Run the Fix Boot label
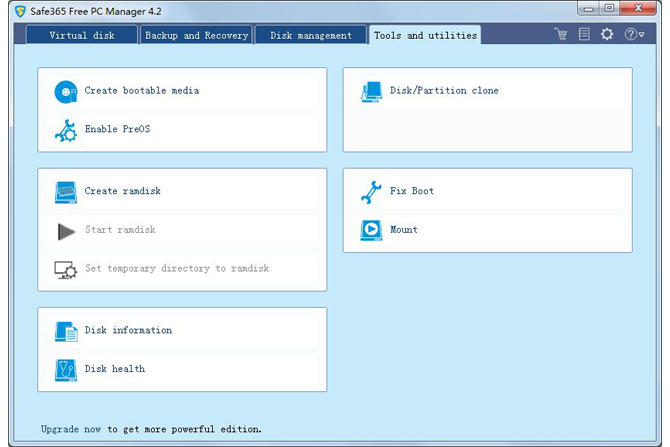The image size is (670, 447). pos(411,191)
